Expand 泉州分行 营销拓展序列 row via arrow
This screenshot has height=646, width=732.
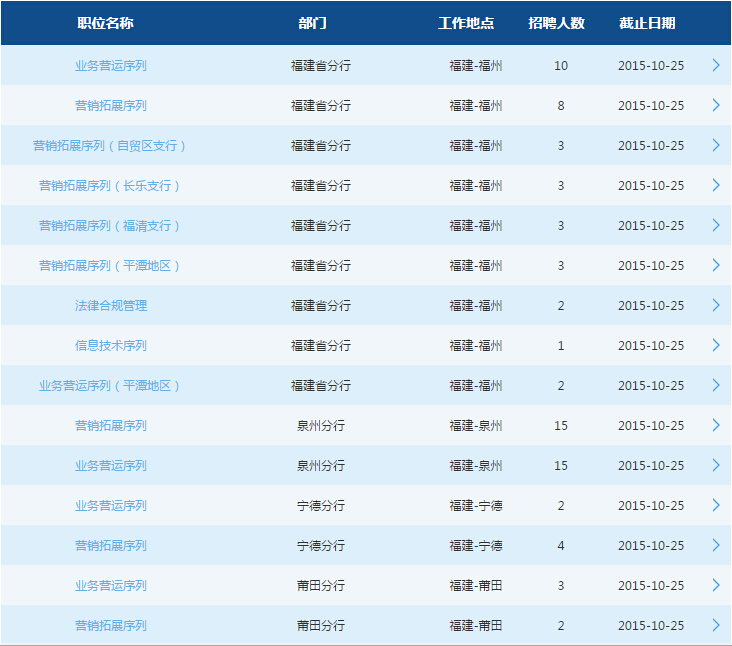tap(715, 425)
